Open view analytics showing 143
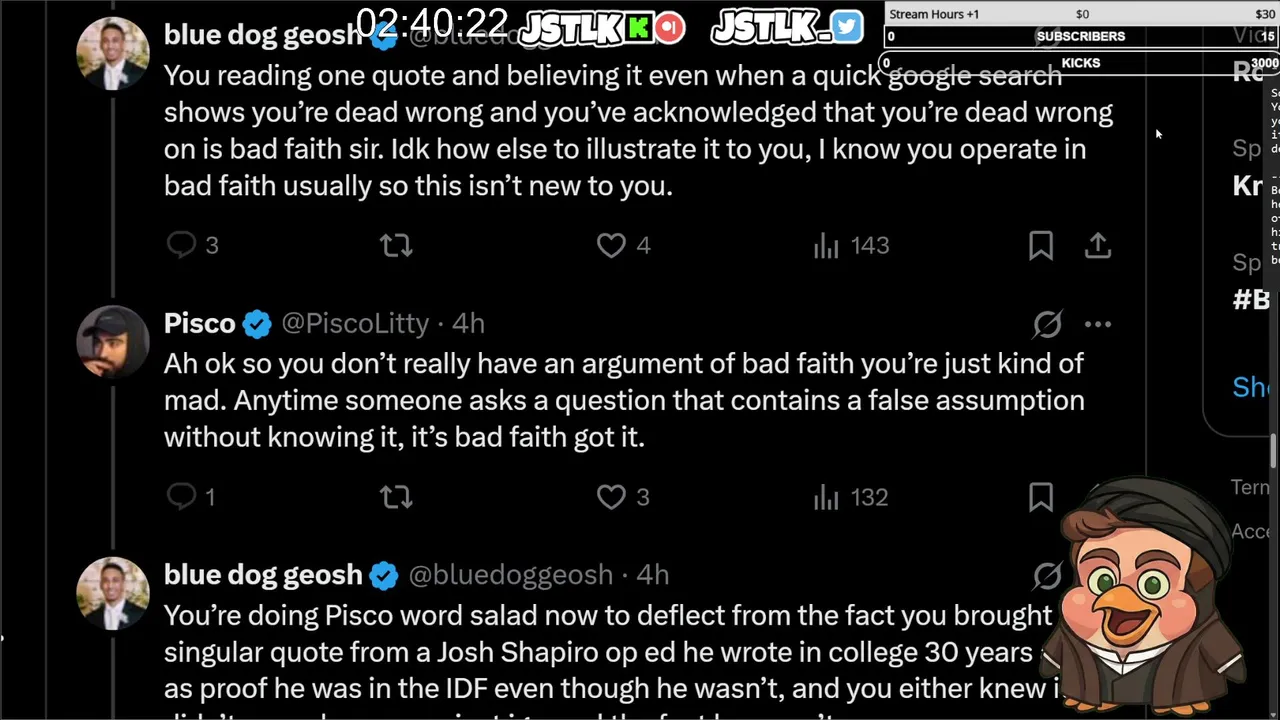1280x720 pixels. 826,246
